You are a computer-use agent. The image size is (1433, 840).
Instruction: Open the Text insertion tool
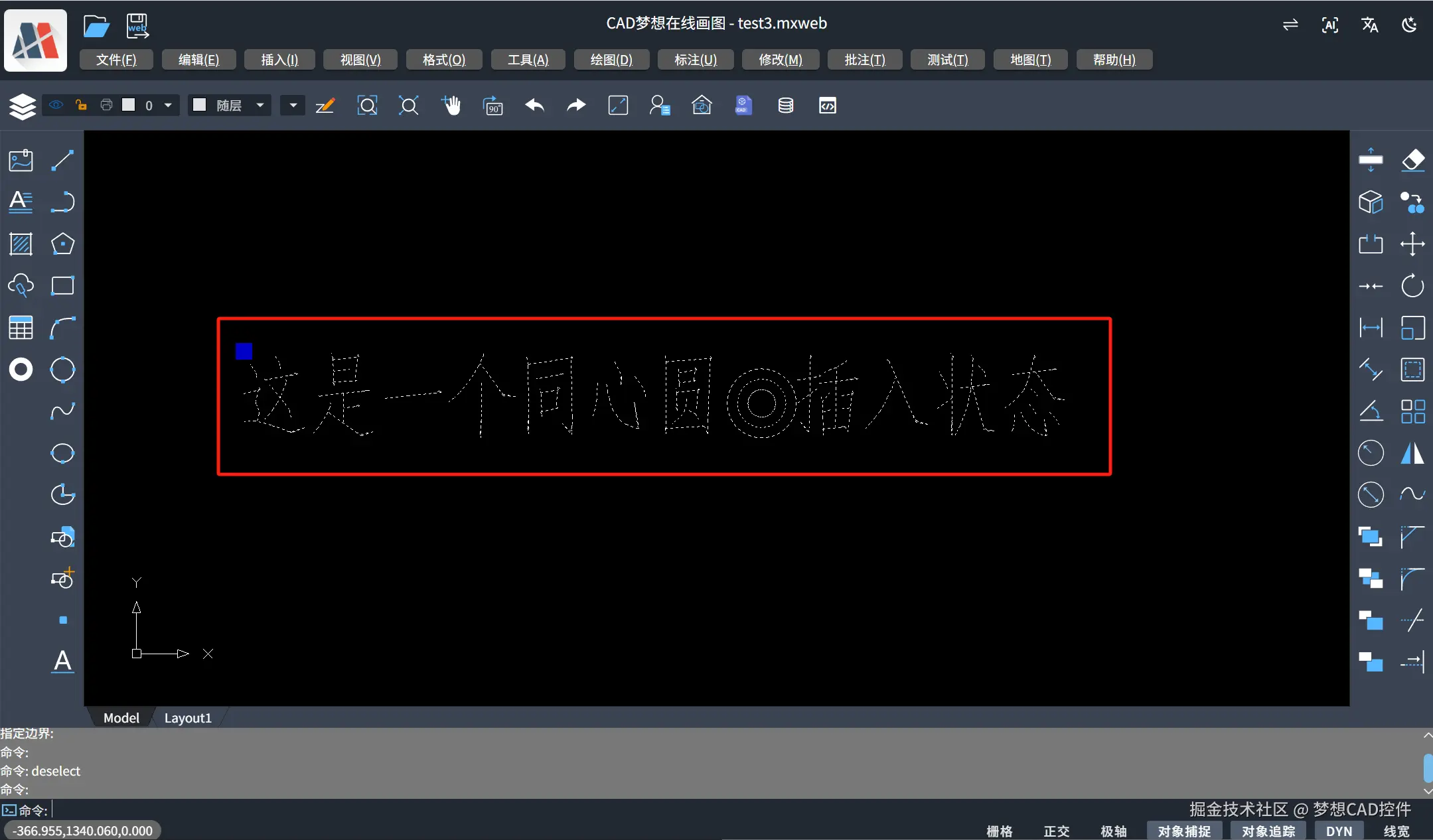[21, 202]
